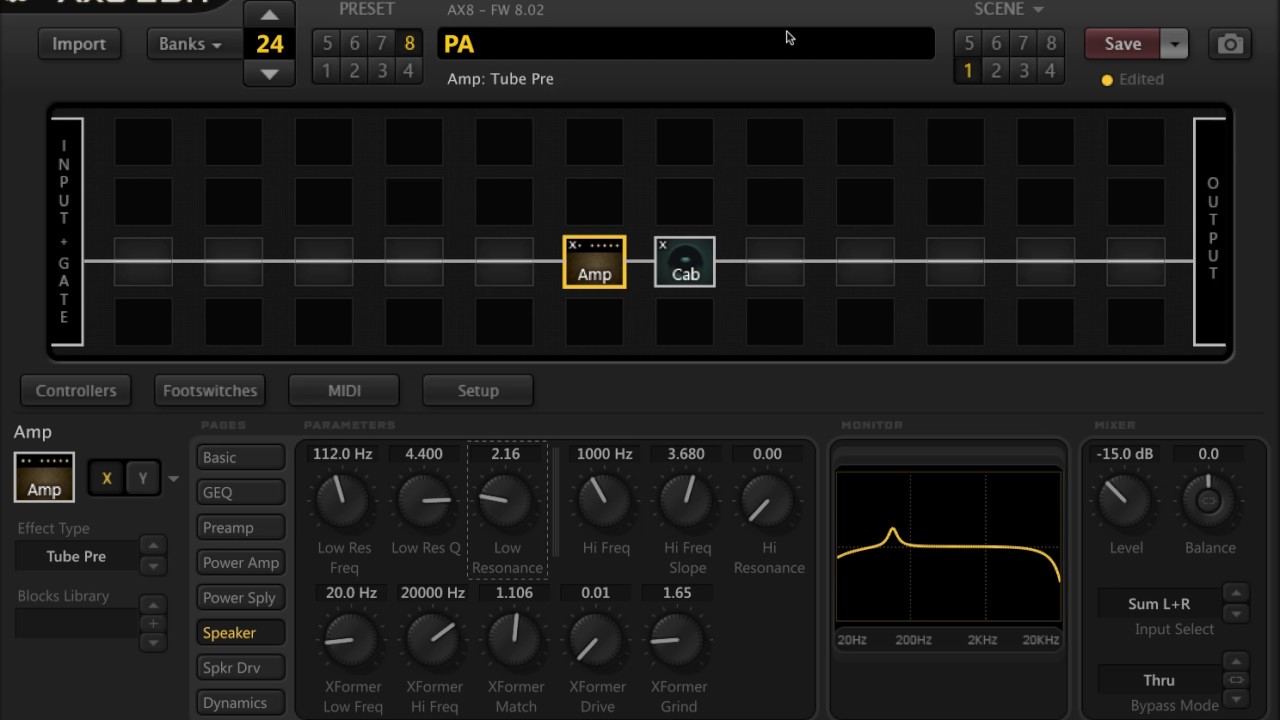
Task: Select the Cab block in the grid
Action: point(685,262)
